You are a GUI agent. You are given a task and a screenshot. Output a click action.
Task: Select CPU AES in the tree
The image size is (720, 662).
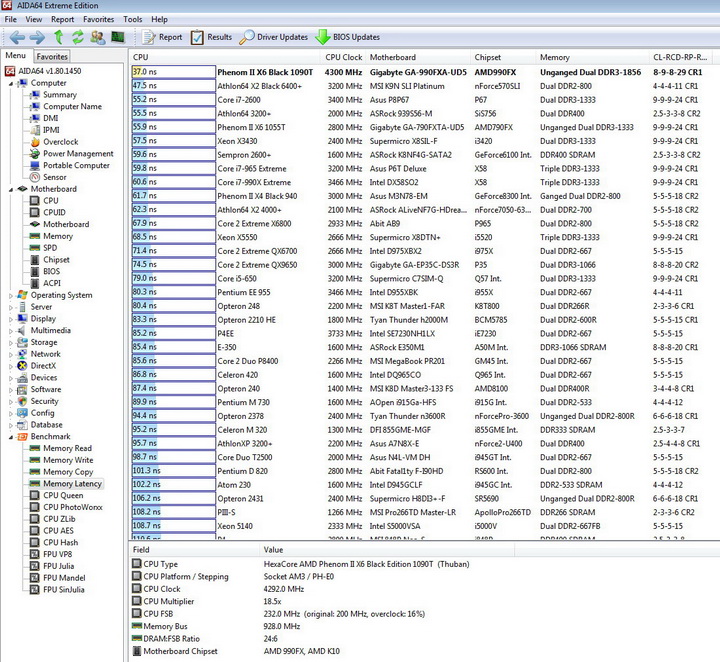[x=58, y=531]
